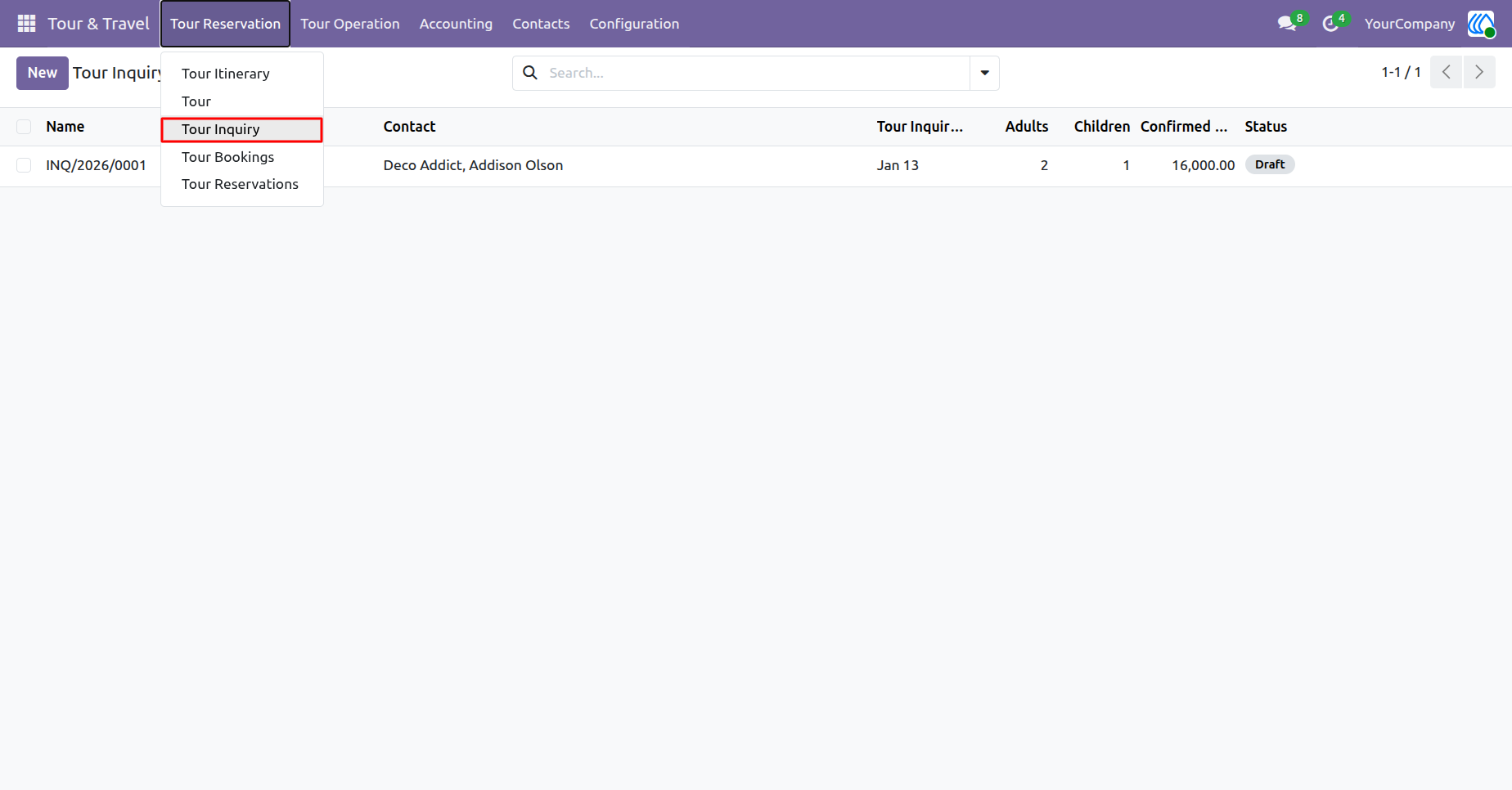Image resolution: width=1512 pixels, height=790 pixels.
Task: Go to next page arrow
Action: click(x=1479, y=73)
